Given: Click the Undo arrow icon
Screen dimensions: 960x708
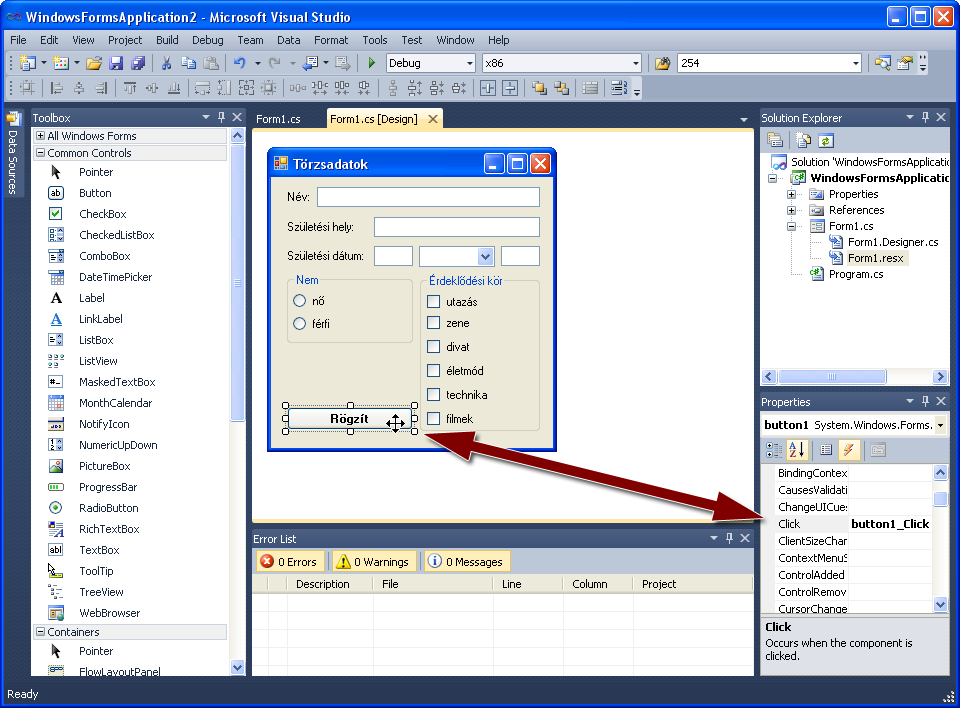Looking at the screenshot, I should 239,63.
